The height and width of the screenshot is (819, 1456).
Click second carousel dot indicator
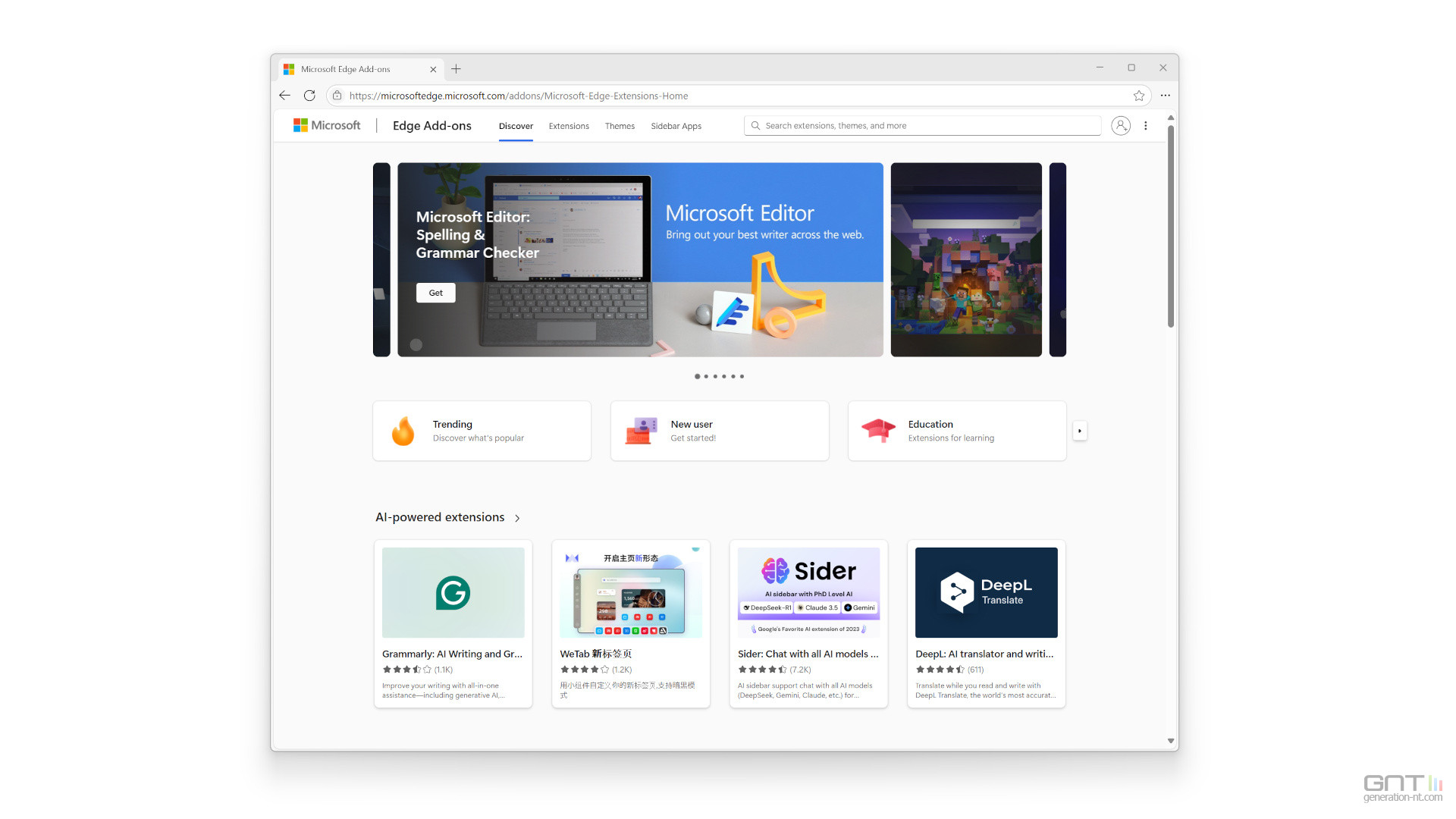(x=706, y=376)
